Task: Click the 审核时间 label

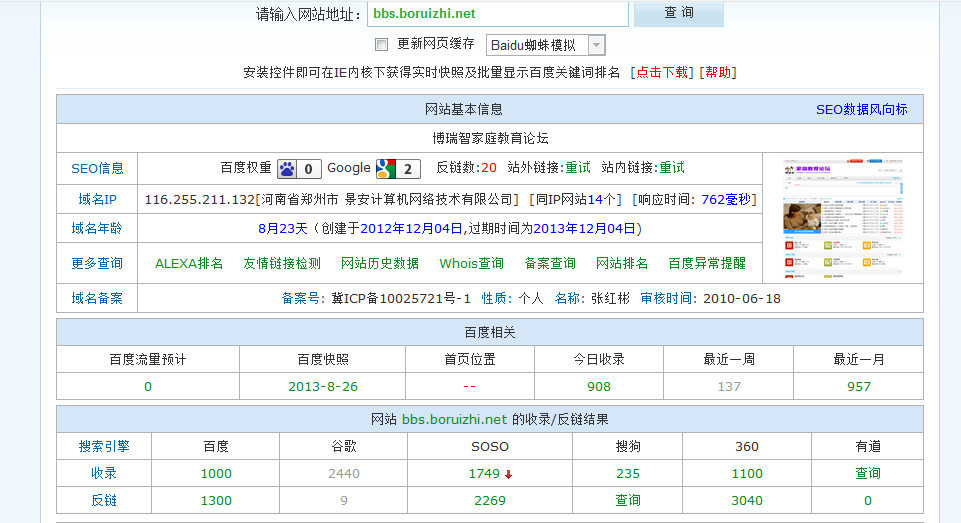Action: point(669,299)
